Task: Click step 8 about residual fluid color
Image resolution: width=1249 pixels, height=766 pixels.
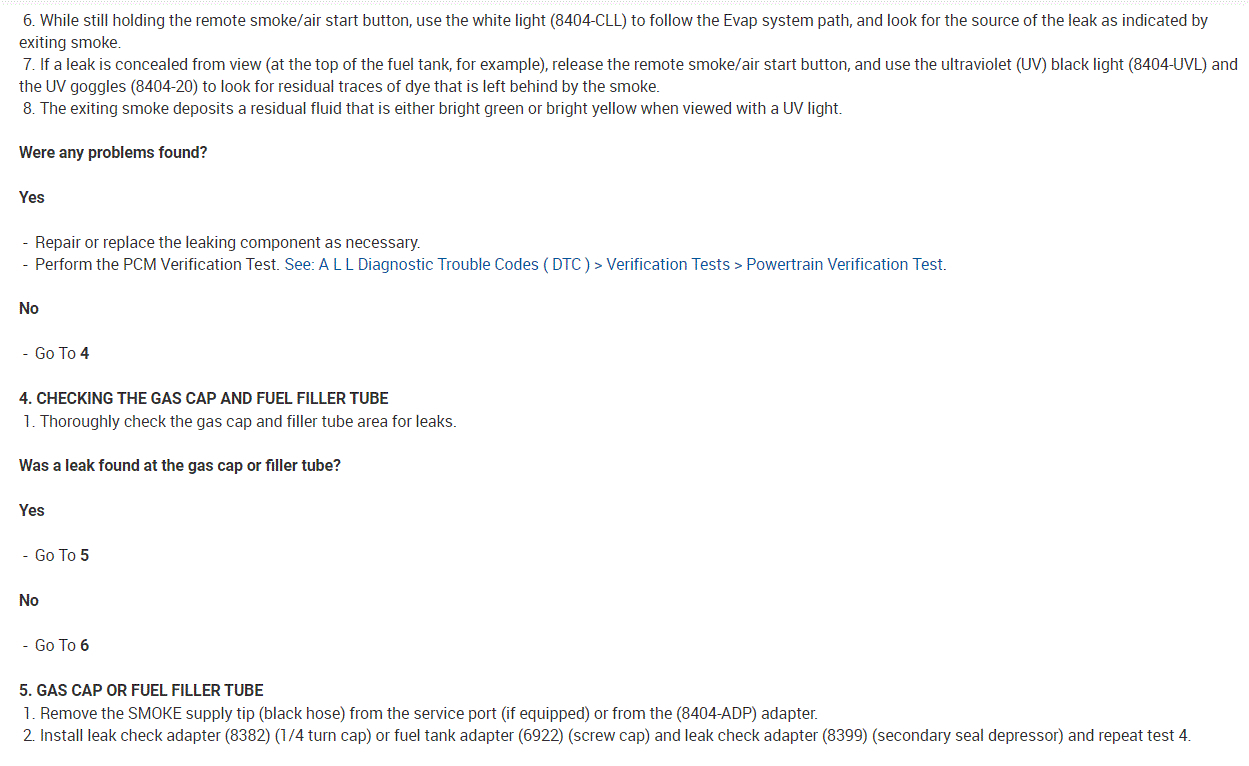Action: pos(440,108)
